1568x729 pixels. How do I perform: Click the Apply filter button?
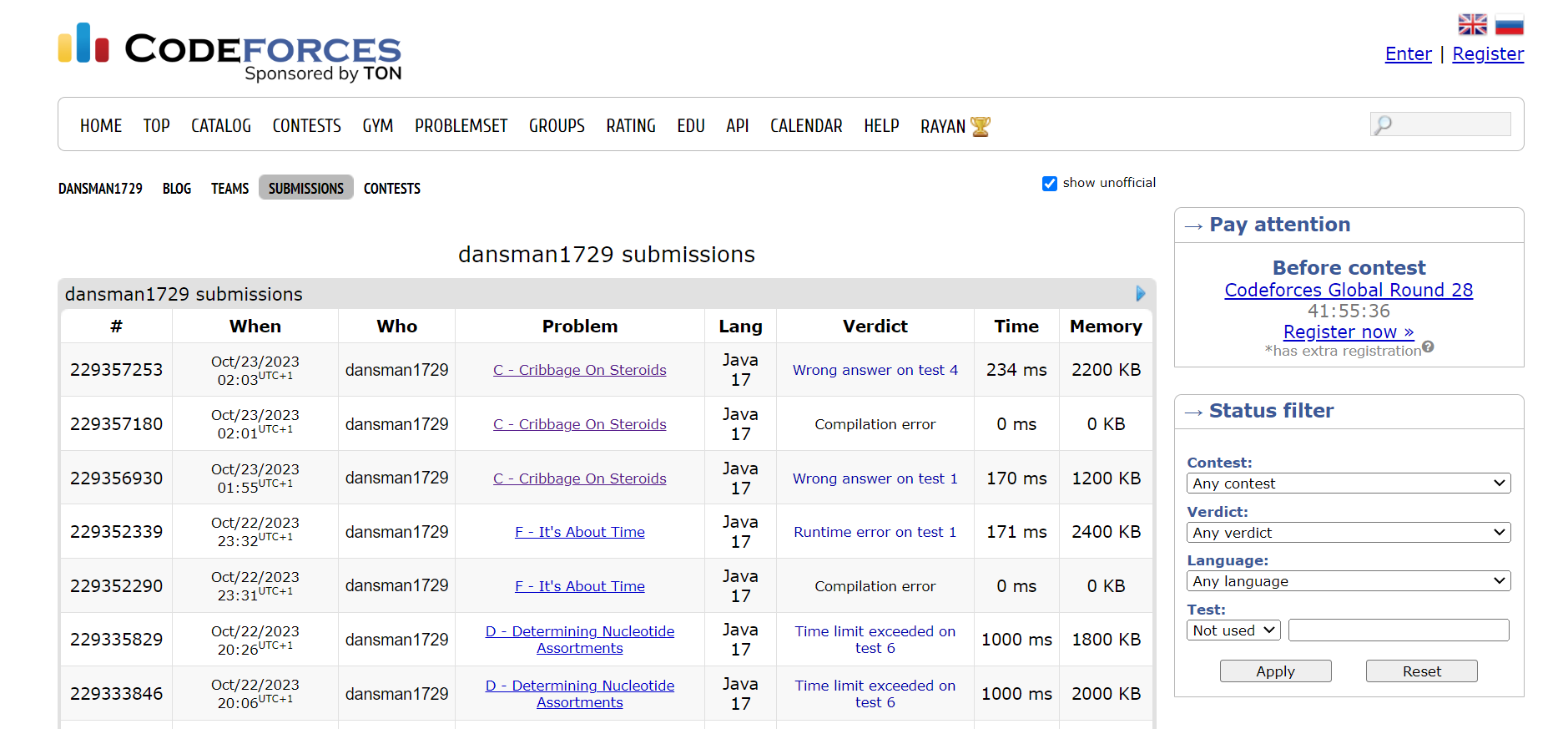pos(1275,671)
